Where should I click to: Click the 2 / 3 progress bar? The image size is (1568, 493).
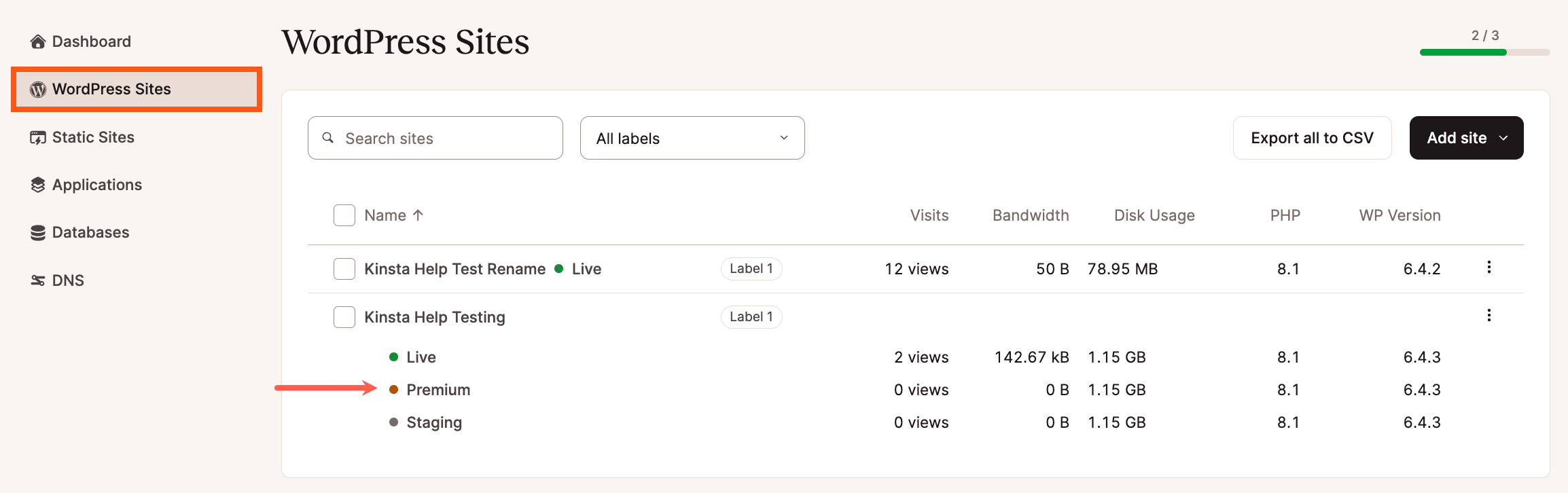[1484, 52]
